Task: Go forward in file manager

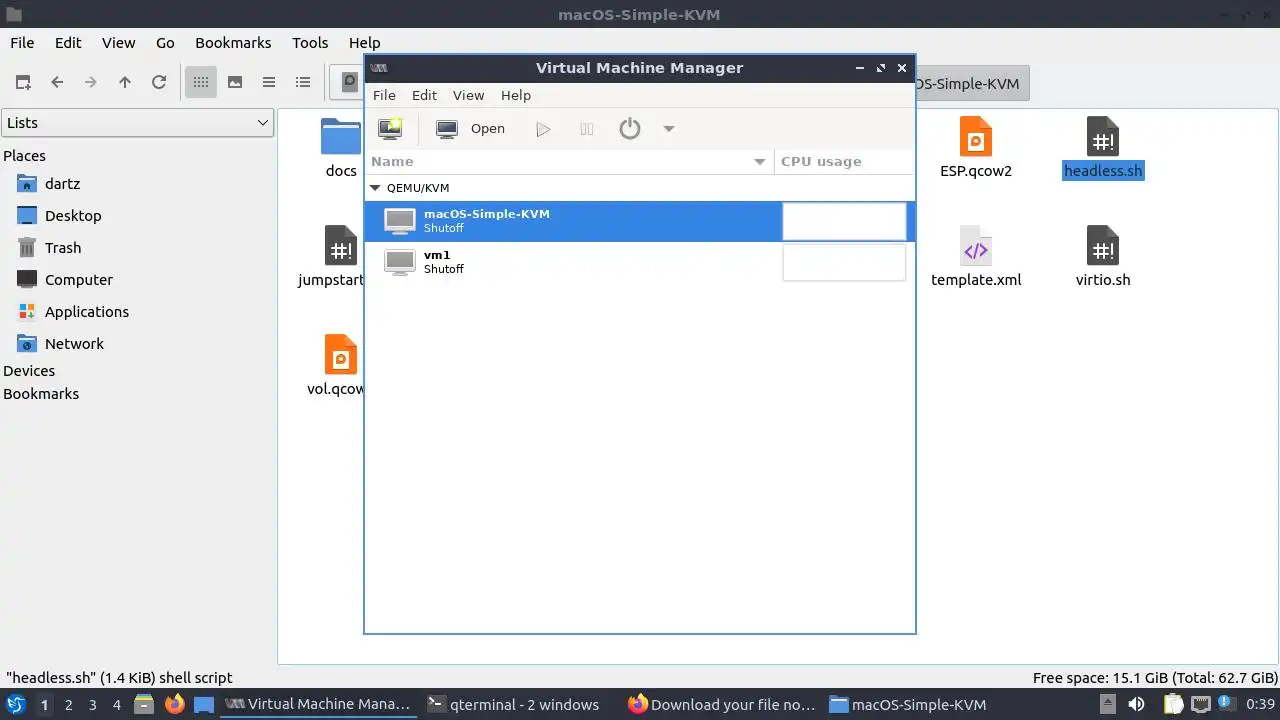Action: pyautogui.click(x=91, y=82)
